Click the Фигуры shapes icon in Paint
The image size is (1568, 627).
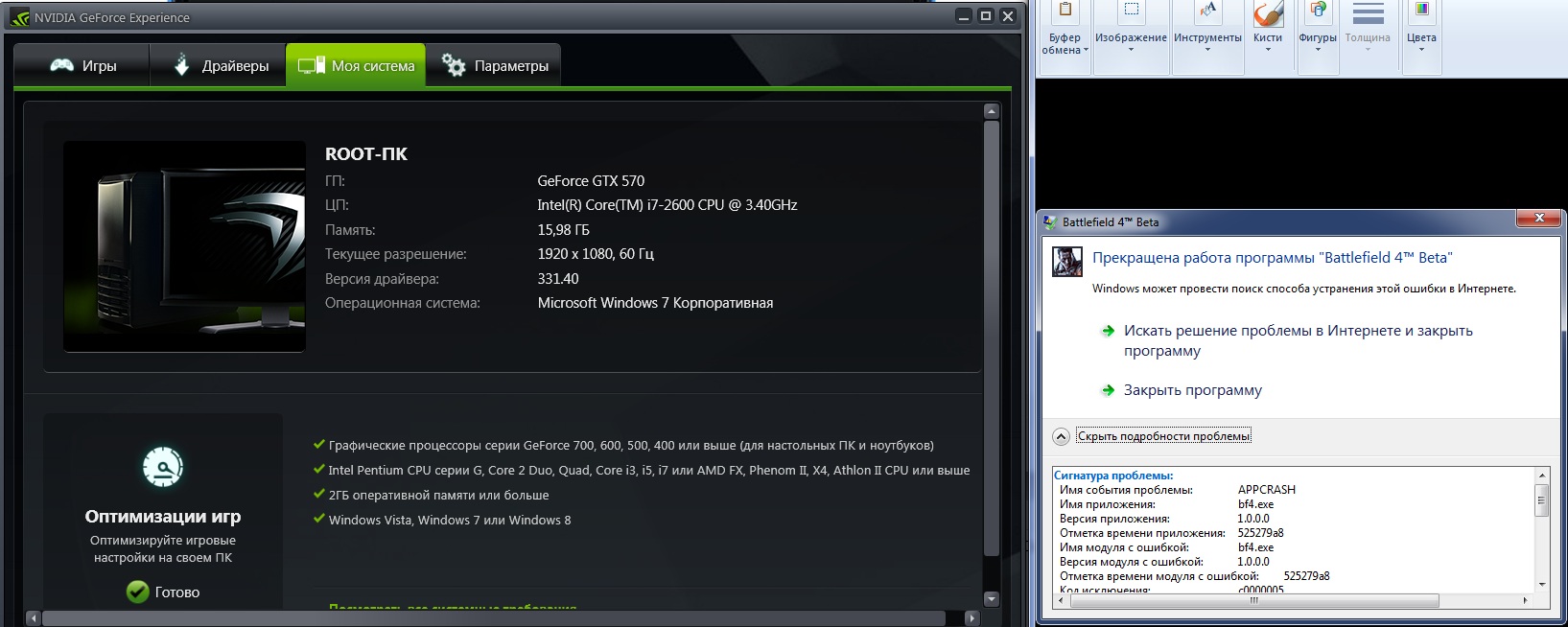tap(1318, 11)
